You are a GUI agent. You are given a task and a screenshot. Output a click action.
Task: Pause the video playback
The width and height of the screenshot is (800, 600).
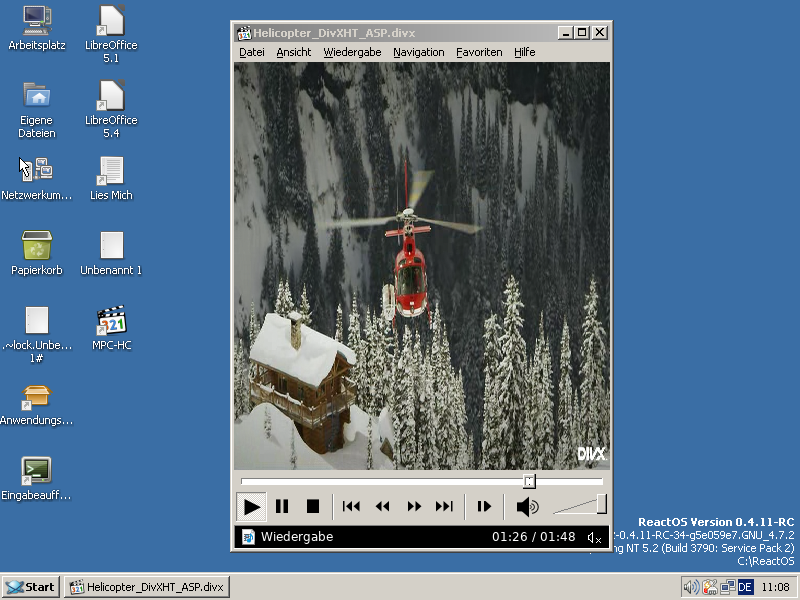point(282,507)
